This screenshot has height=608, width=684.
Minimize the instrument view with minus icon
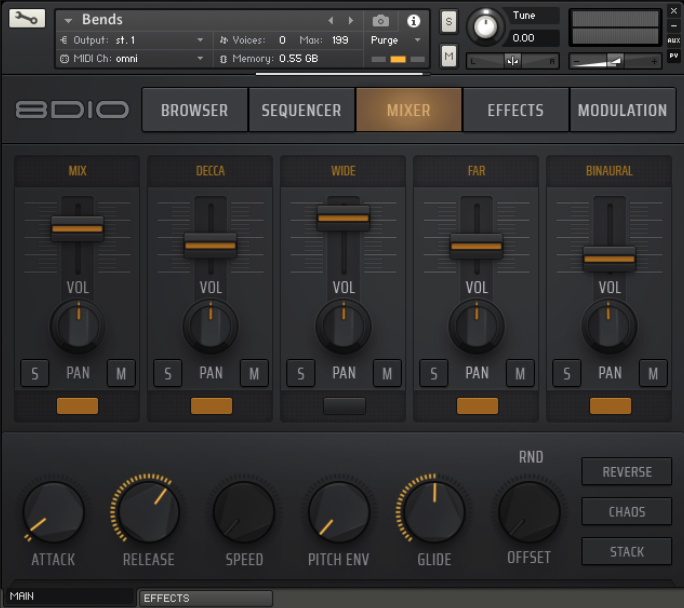click(x=674, y=26)
